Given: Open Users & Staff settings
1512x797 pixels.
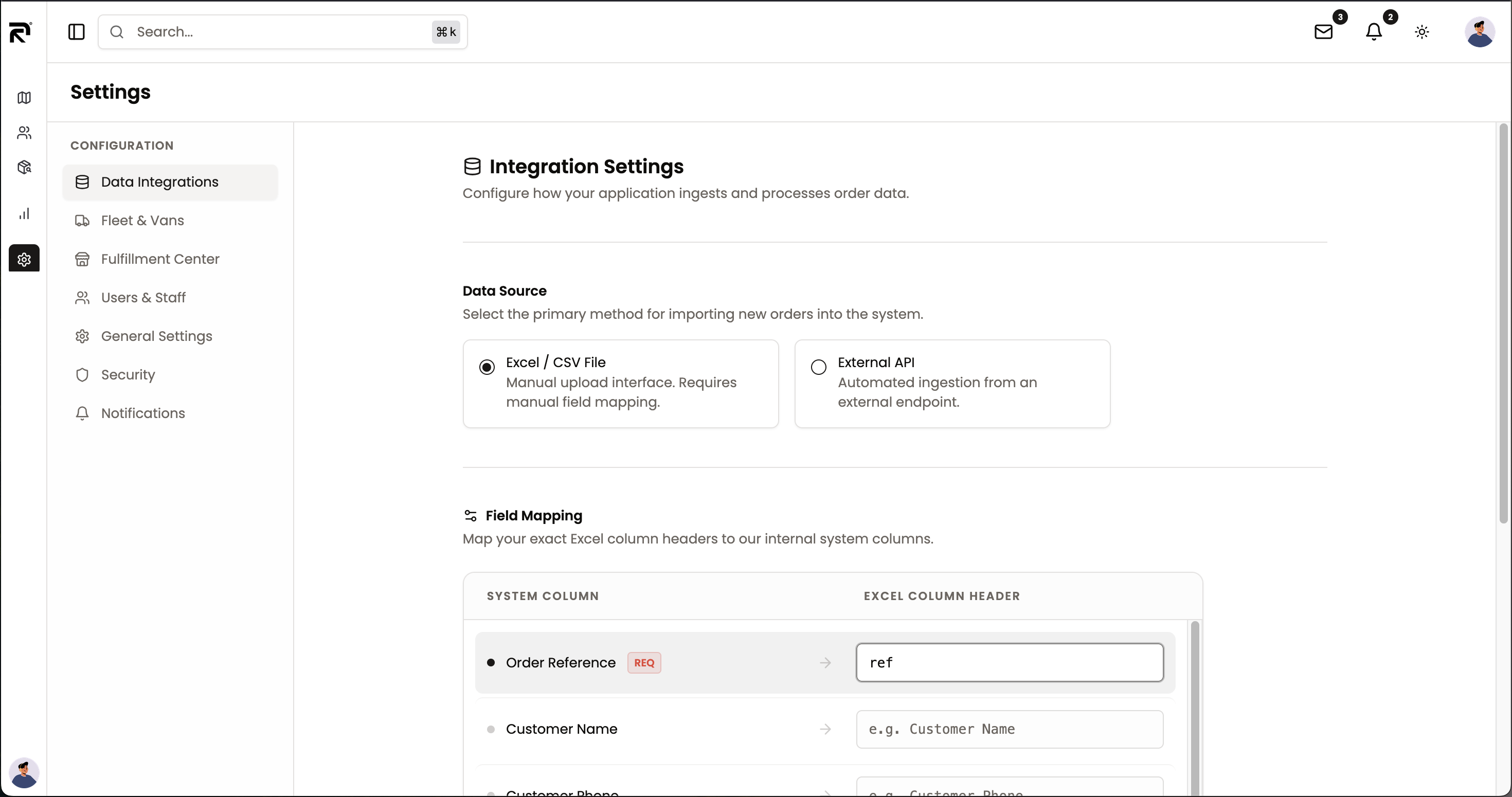Looking at the screenshot, I should click(170, 298).
